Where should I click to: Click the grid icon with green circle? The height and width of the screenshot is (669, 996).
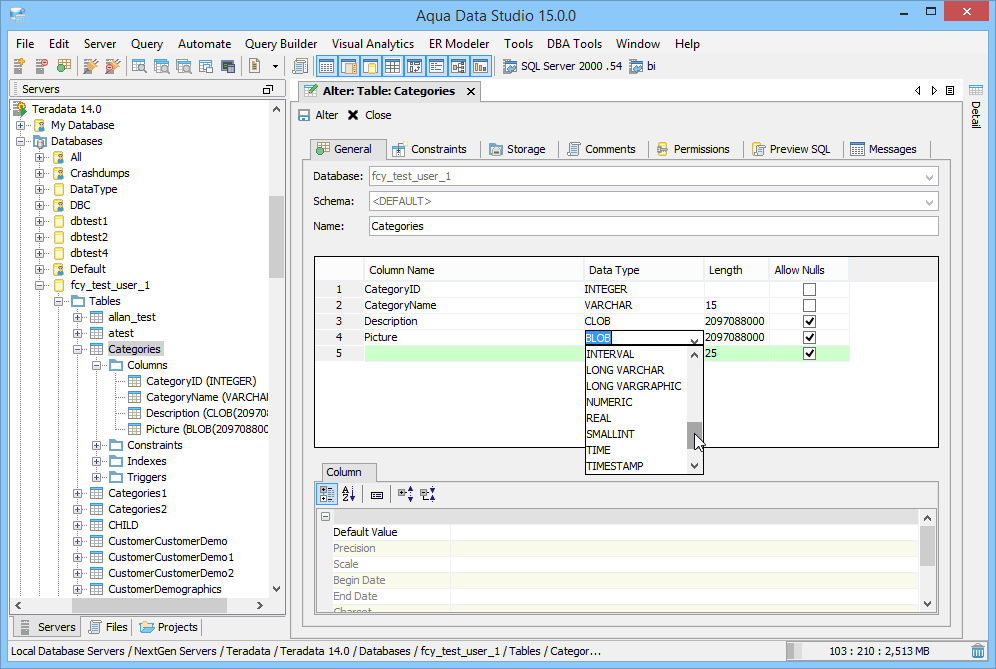[64, 66]
